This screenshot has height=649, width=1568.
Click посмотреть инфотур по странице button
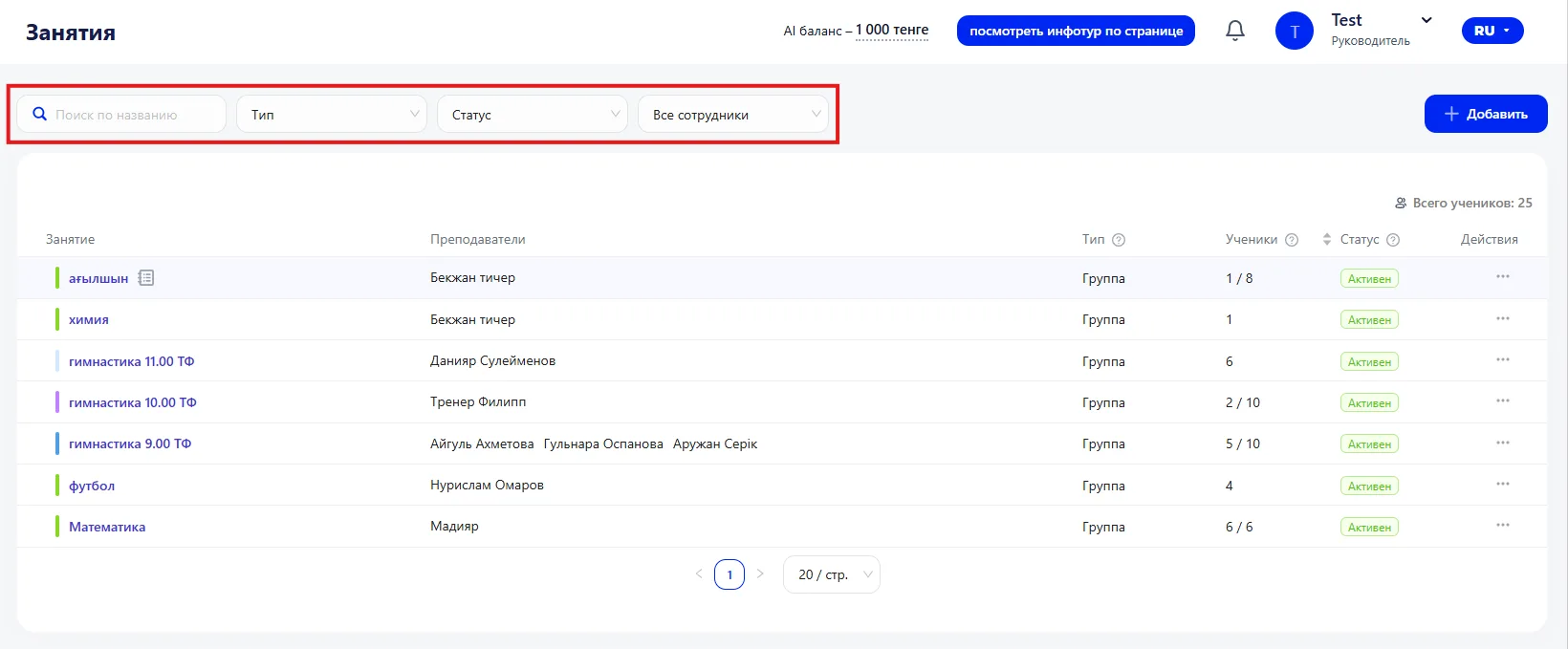tap(1076, 31)
